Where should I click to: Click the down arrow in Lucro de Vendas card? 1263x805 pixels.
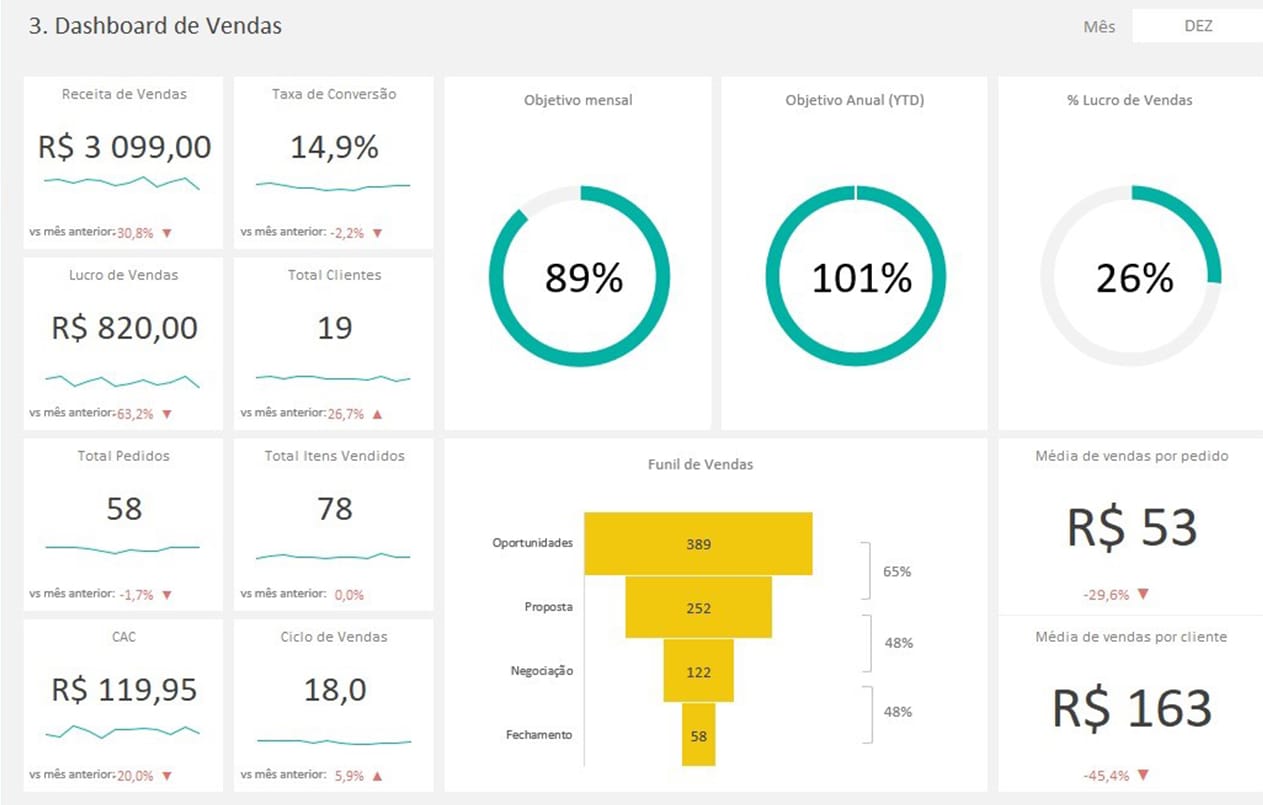(167, 414)
